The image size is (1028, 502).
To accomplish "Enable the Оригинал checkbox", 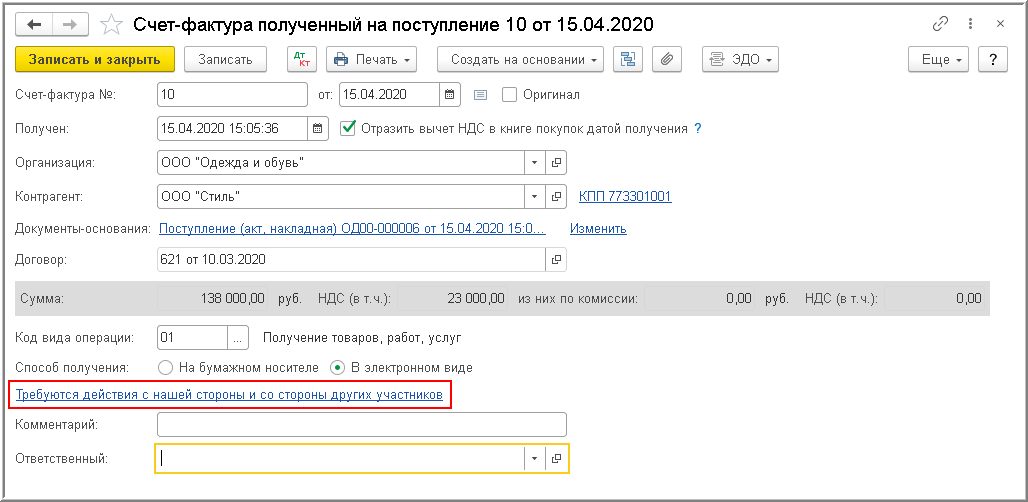I will tap(509, 95).
